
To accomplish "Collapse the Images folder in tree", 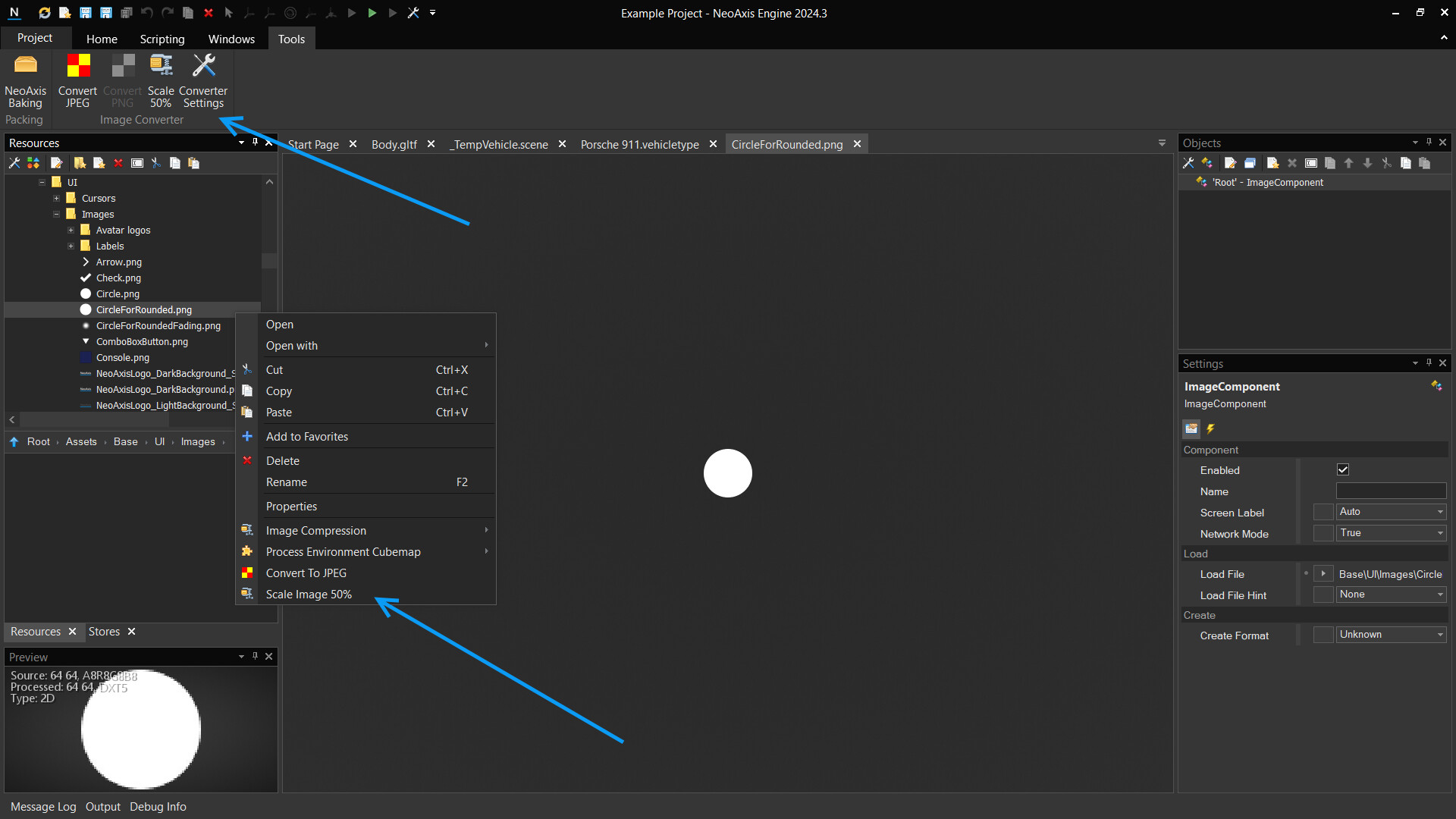I will click(56, 215).
